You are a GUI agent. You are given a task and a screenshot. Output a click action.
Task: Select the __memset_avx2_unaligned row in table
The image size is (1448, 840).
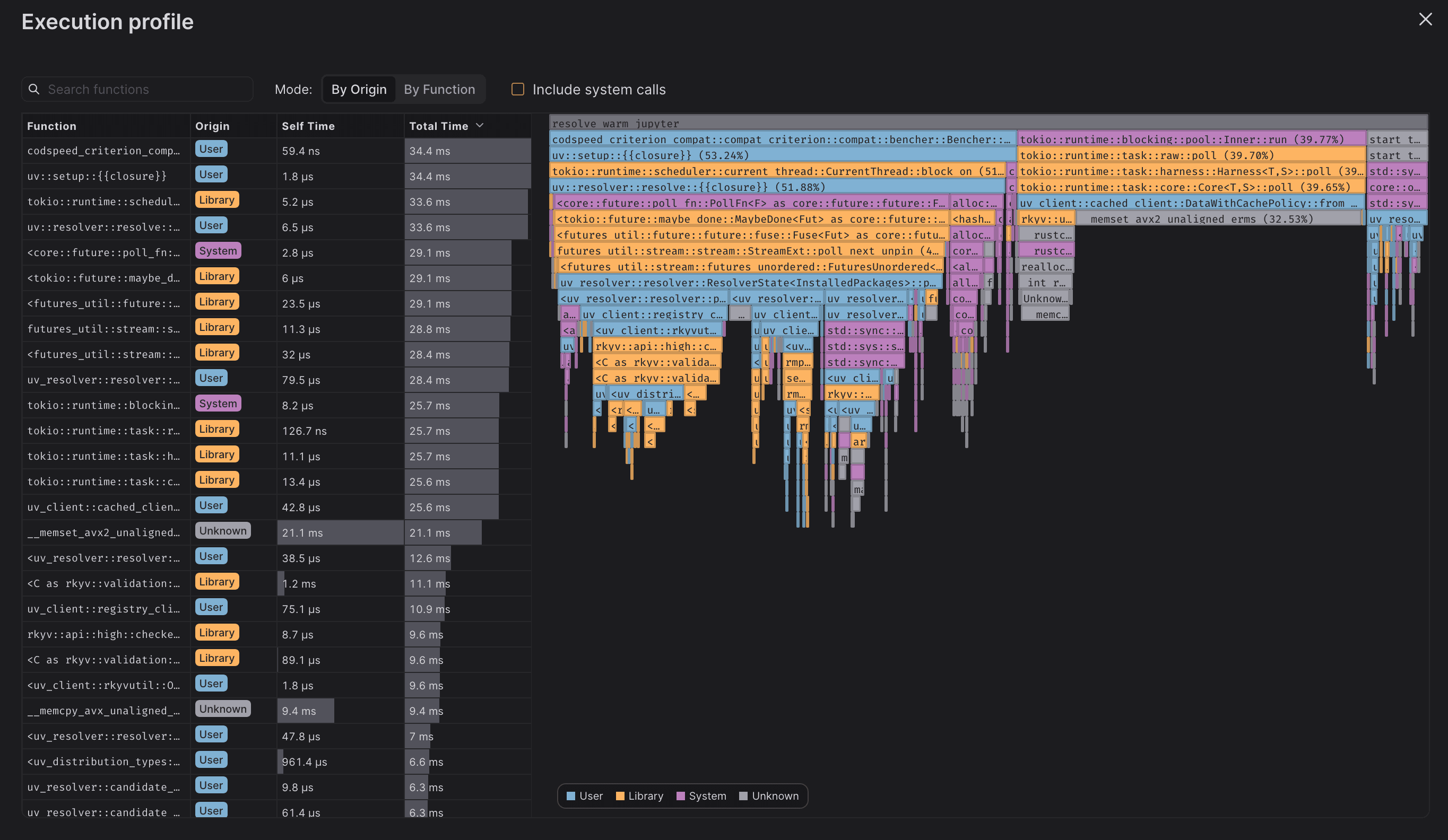103,533
